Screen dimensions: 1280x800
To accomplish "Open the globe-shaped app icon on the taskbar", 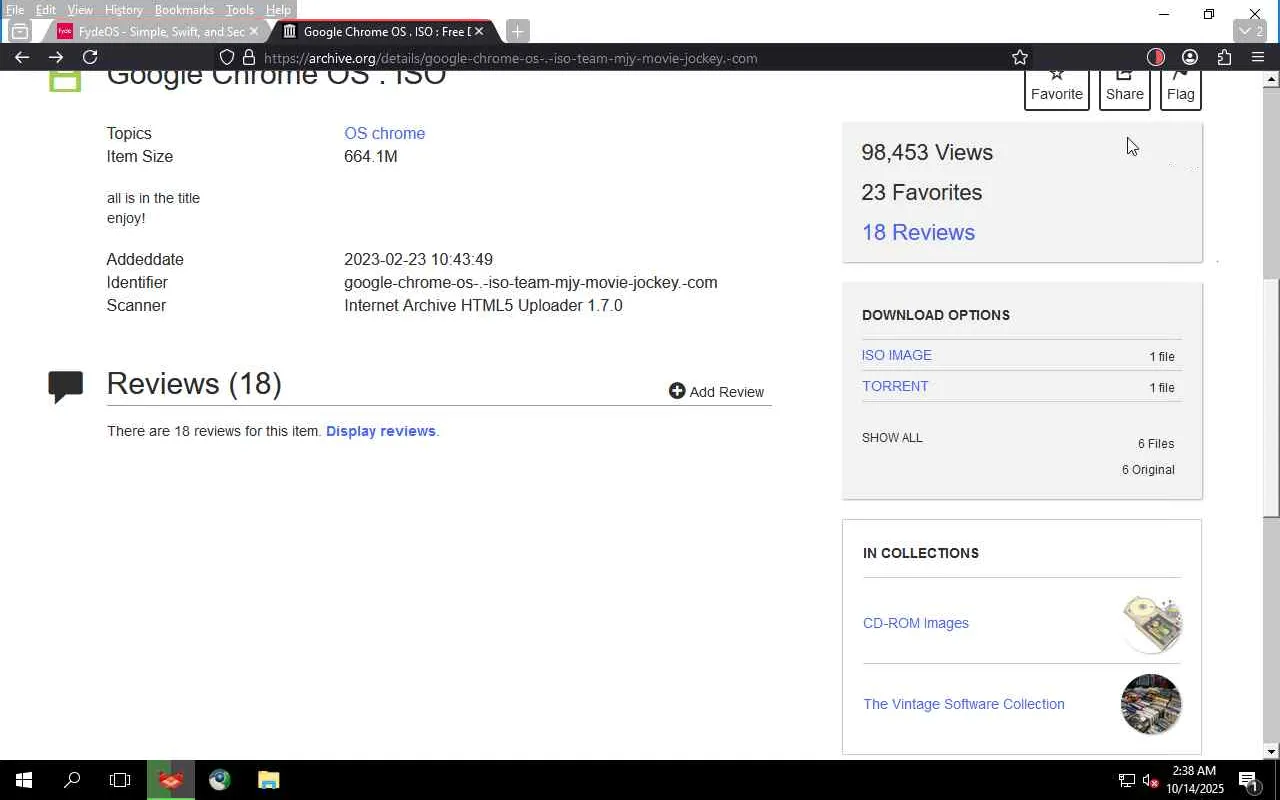I will [220, 780].
